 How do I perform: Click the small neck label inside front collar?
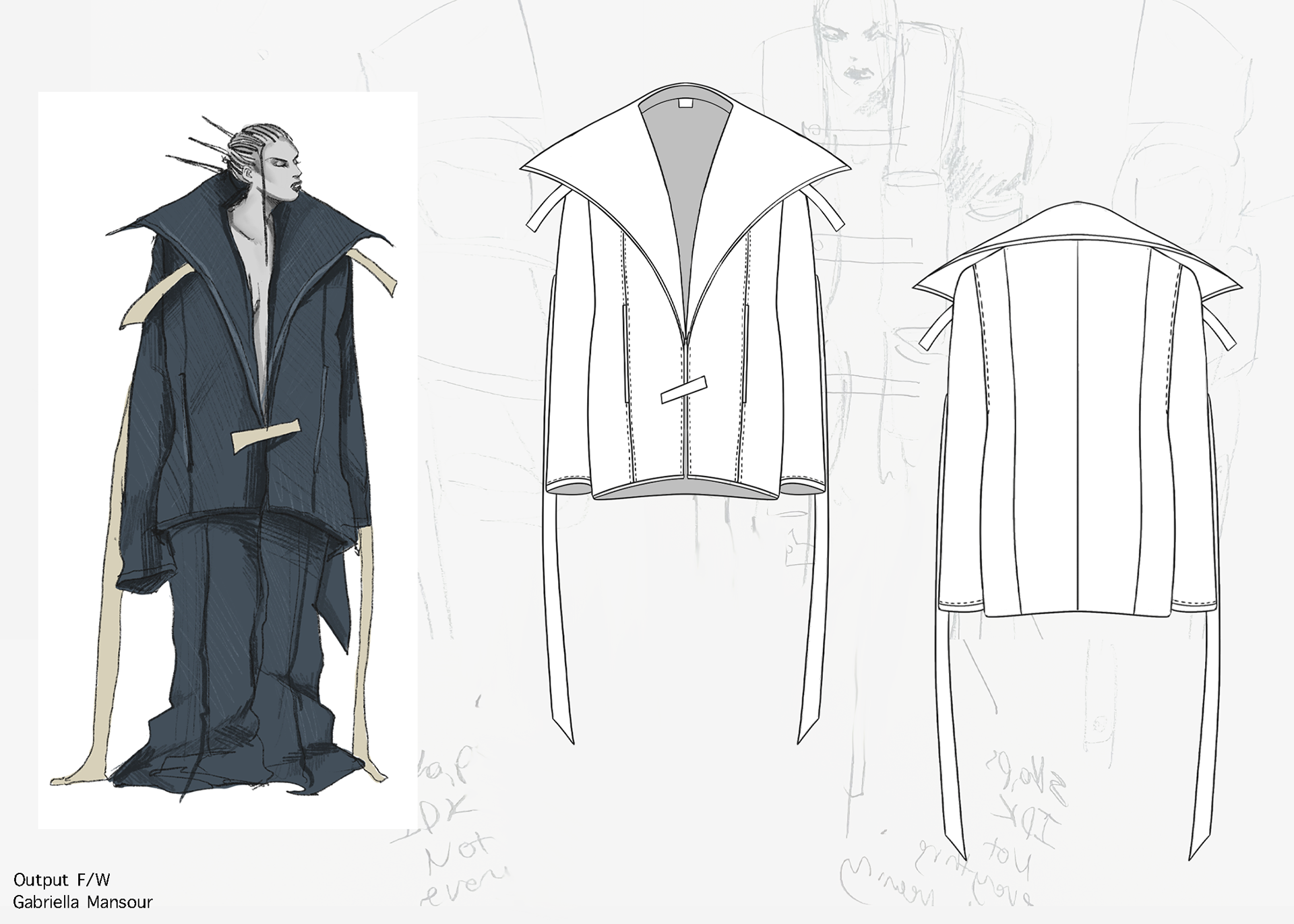pos(685,102)
